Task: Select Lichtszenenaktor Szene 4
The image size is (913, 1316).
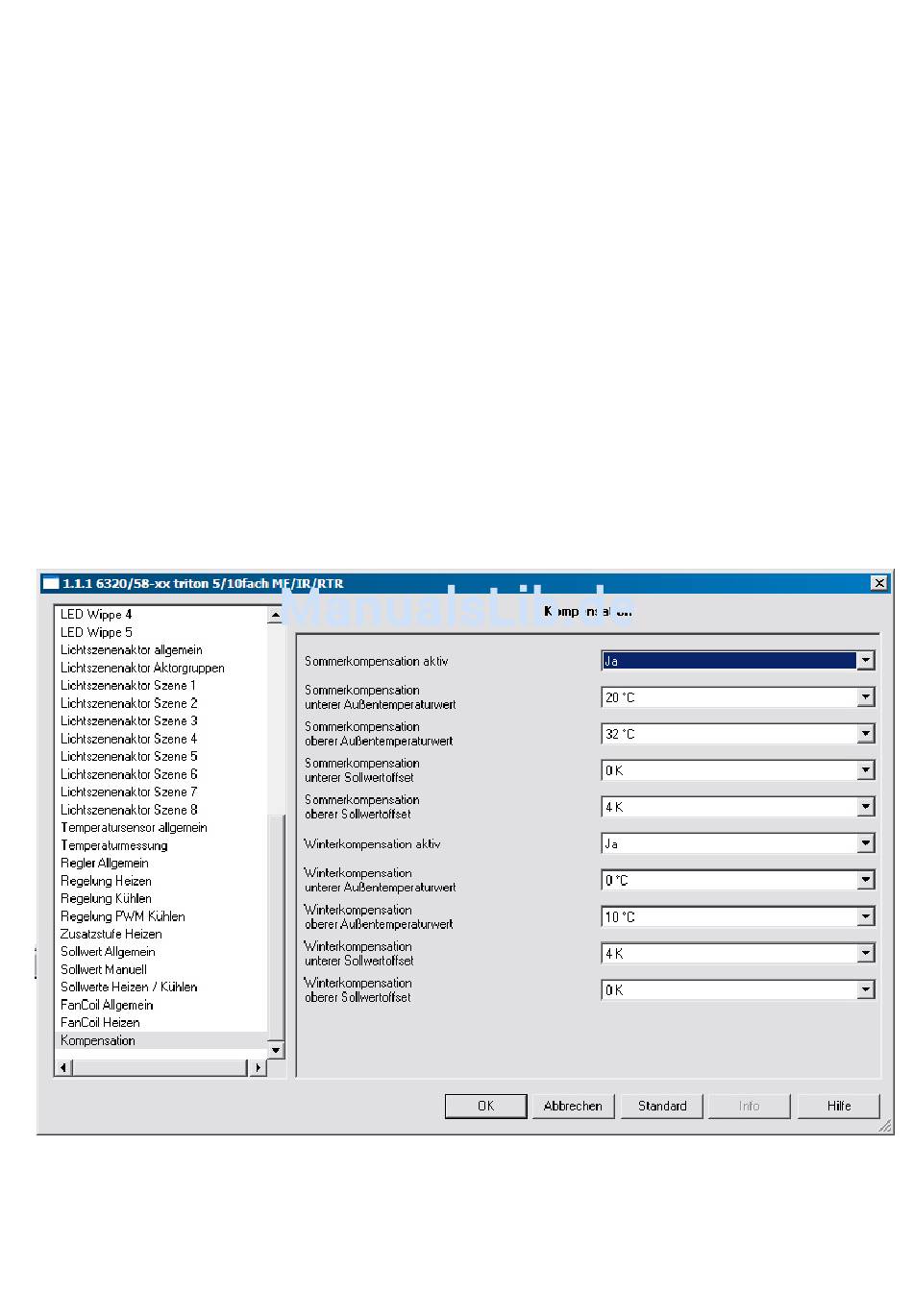Action: 129,739
